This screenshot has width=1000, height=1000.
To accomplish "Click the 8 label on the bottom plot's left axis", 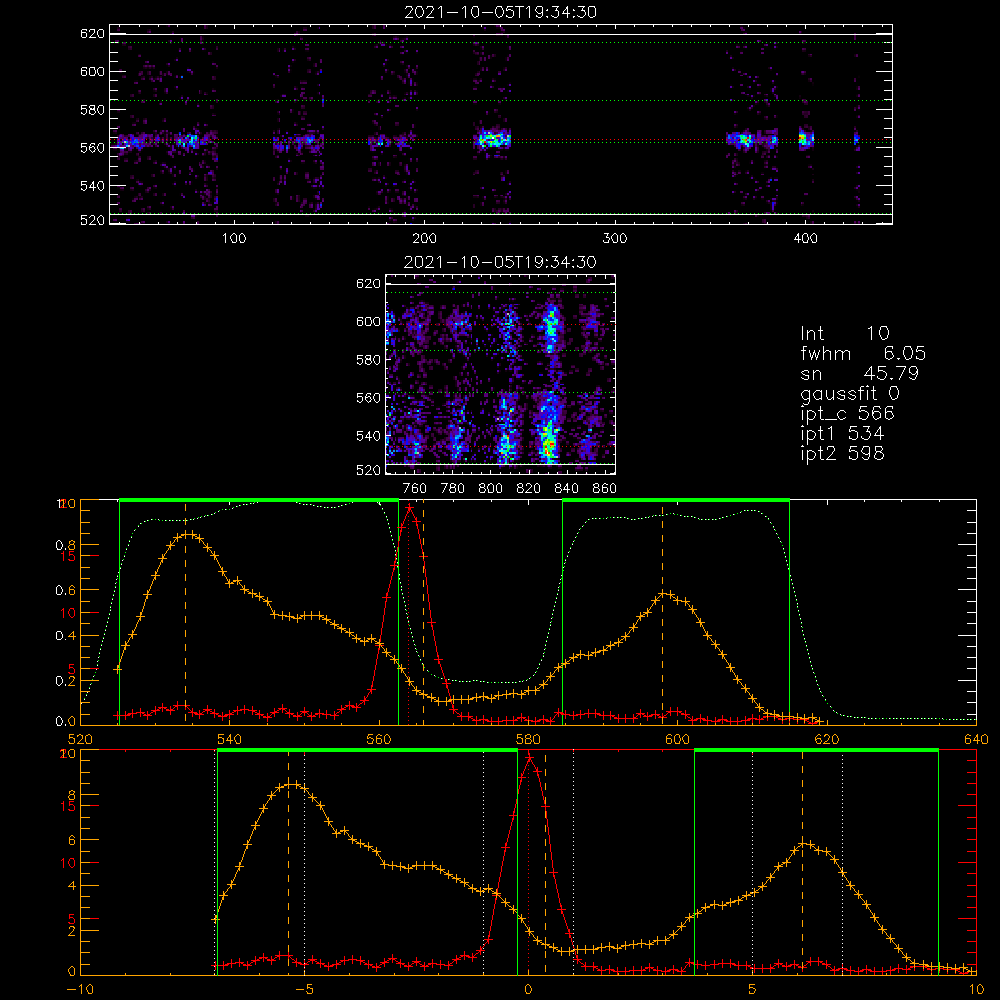I will [x=71, y=795].
